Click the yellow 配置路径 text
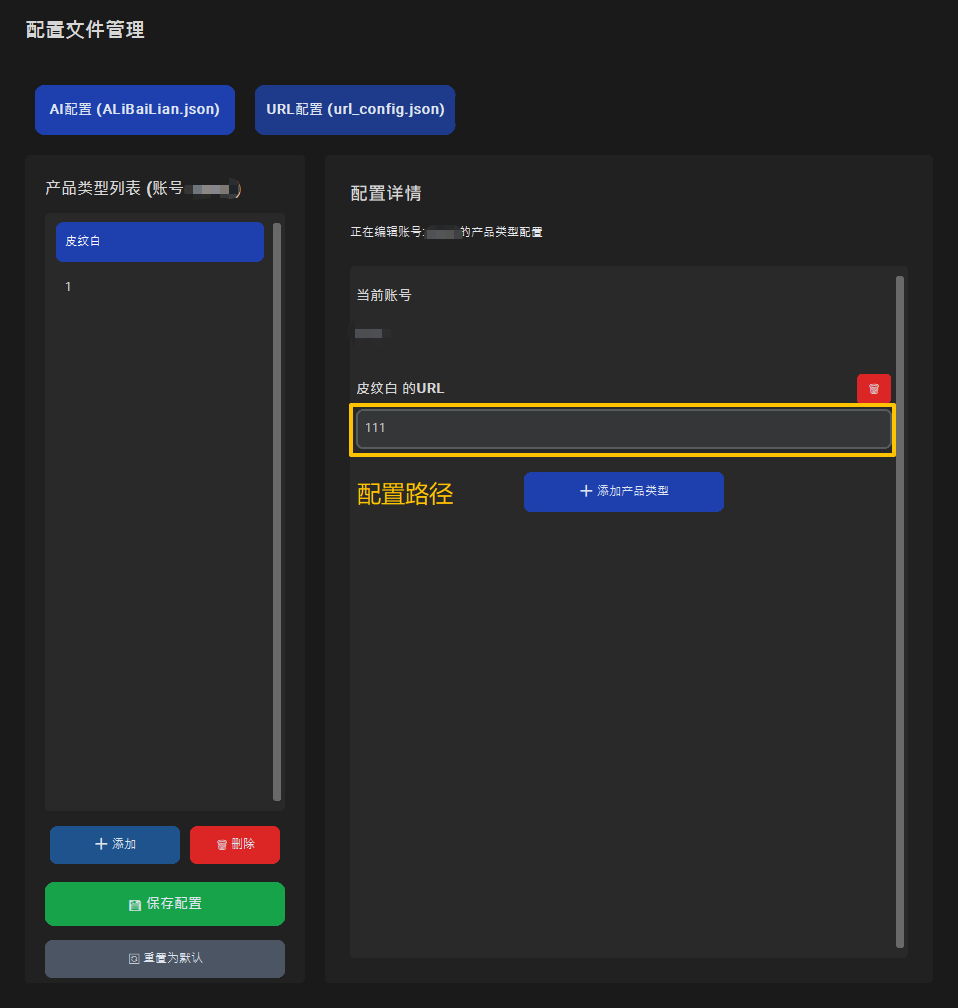The height and width of the screenshot is (1008, 958). point(405,494)
